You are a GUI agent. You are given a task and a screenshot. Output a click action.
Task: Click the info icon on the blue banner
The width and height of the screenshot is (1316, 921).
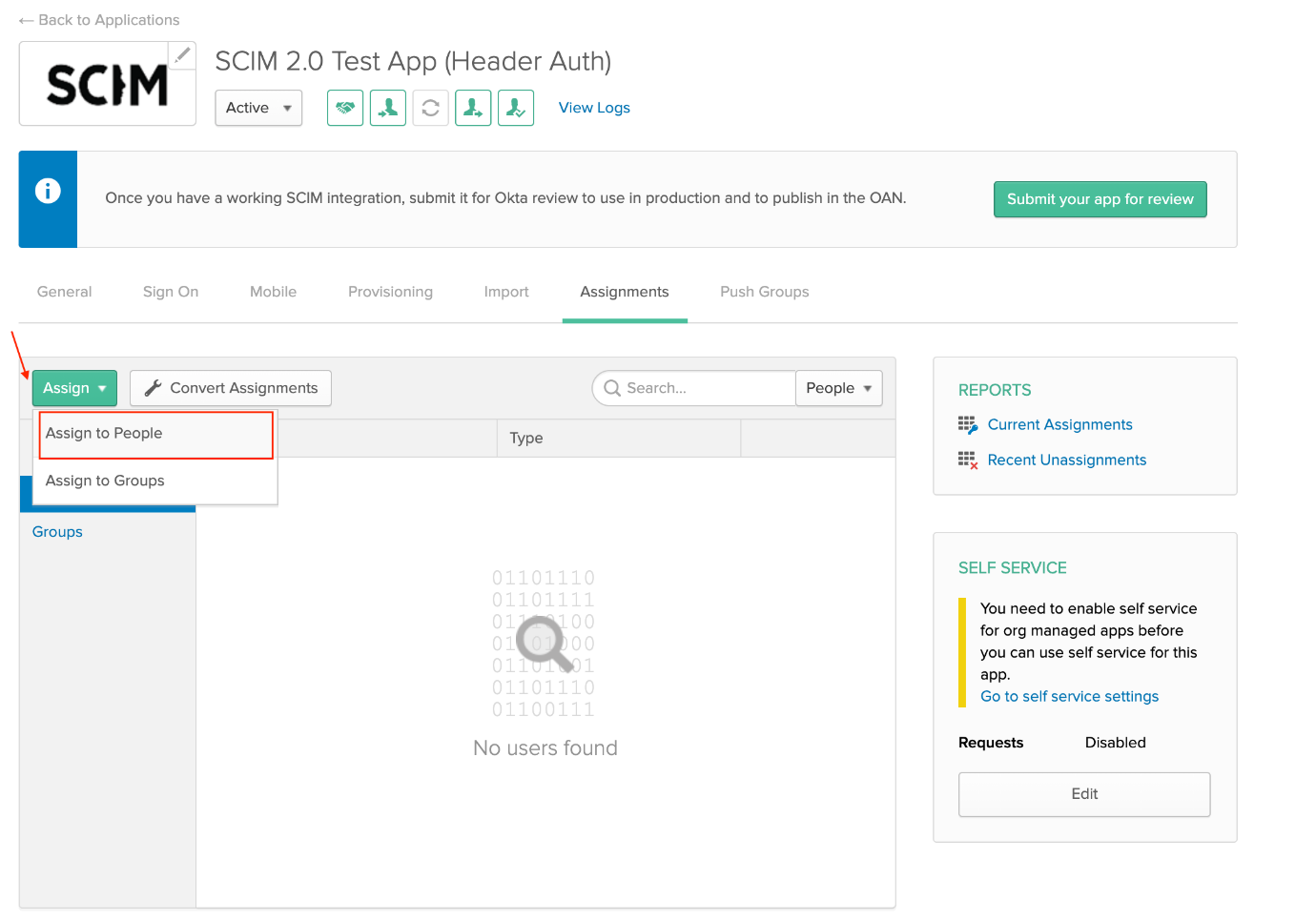click(x=48, y=192)
